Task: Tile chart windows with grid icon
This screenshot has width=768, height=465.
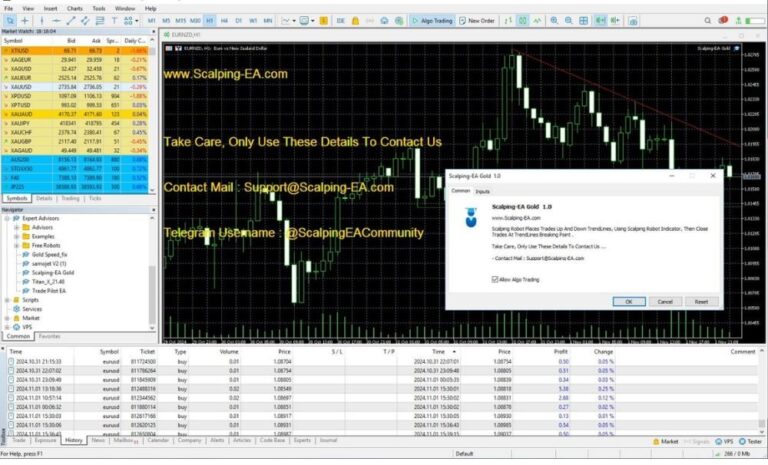Action: (583, 21)
